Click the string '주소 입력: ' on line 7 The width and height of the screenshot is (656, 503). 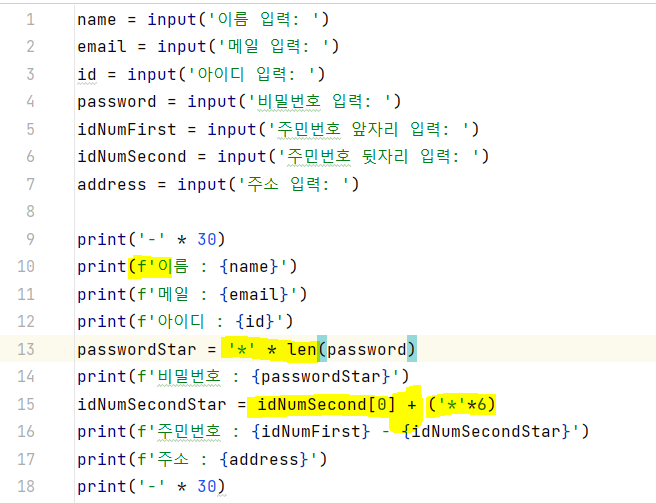(294, 185)
